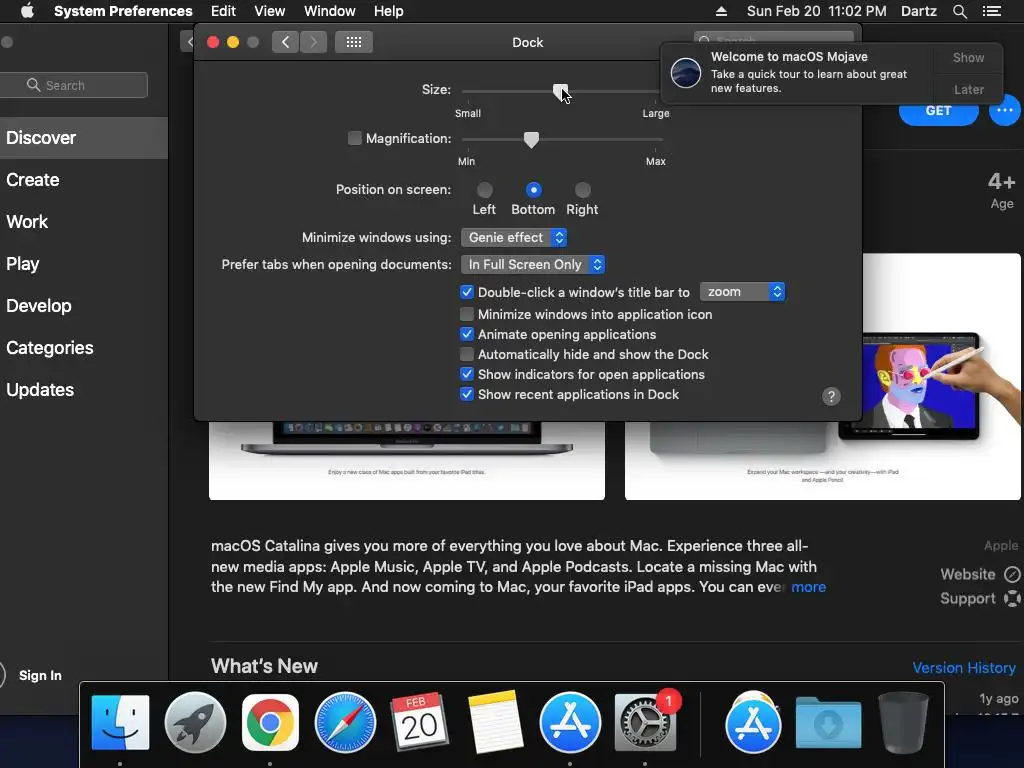
Task: Click the App Store Search field
Action: pos(73,86)
